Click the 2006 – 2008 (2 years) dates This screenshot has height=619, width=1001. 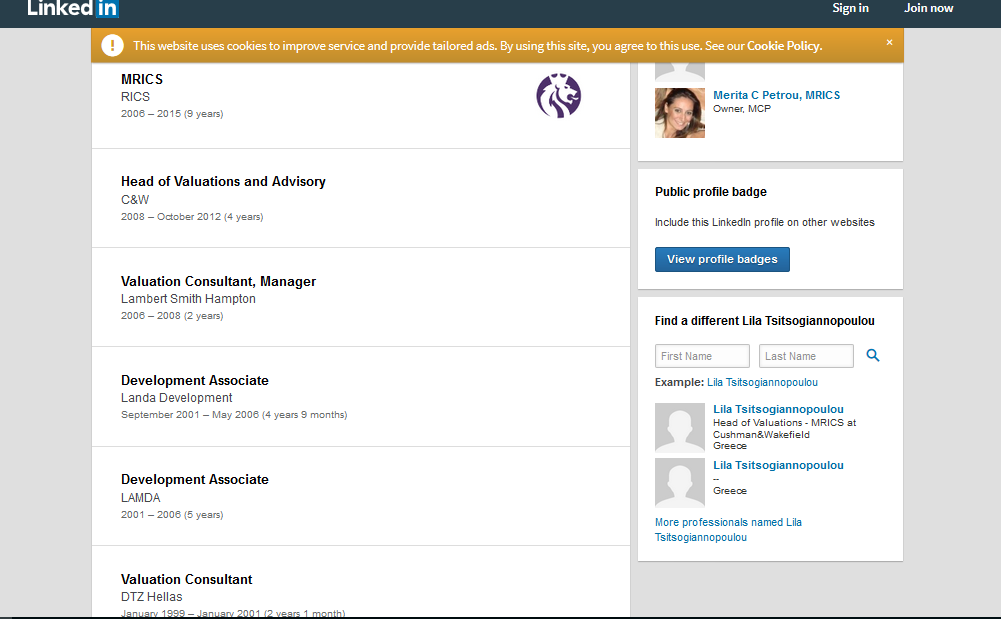(172, 316)
